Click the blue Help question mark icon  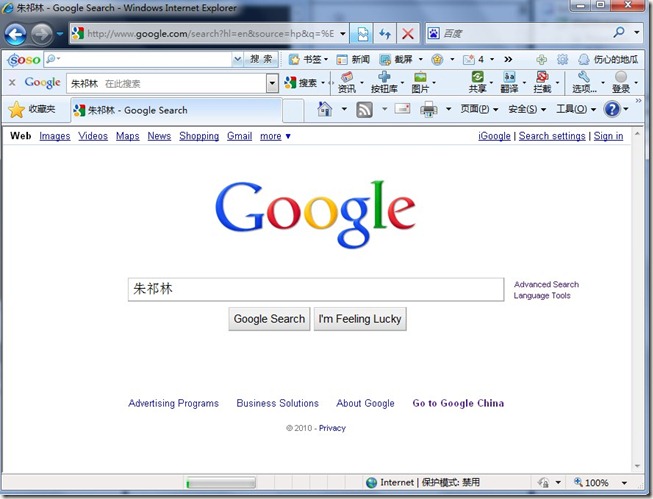612,109
